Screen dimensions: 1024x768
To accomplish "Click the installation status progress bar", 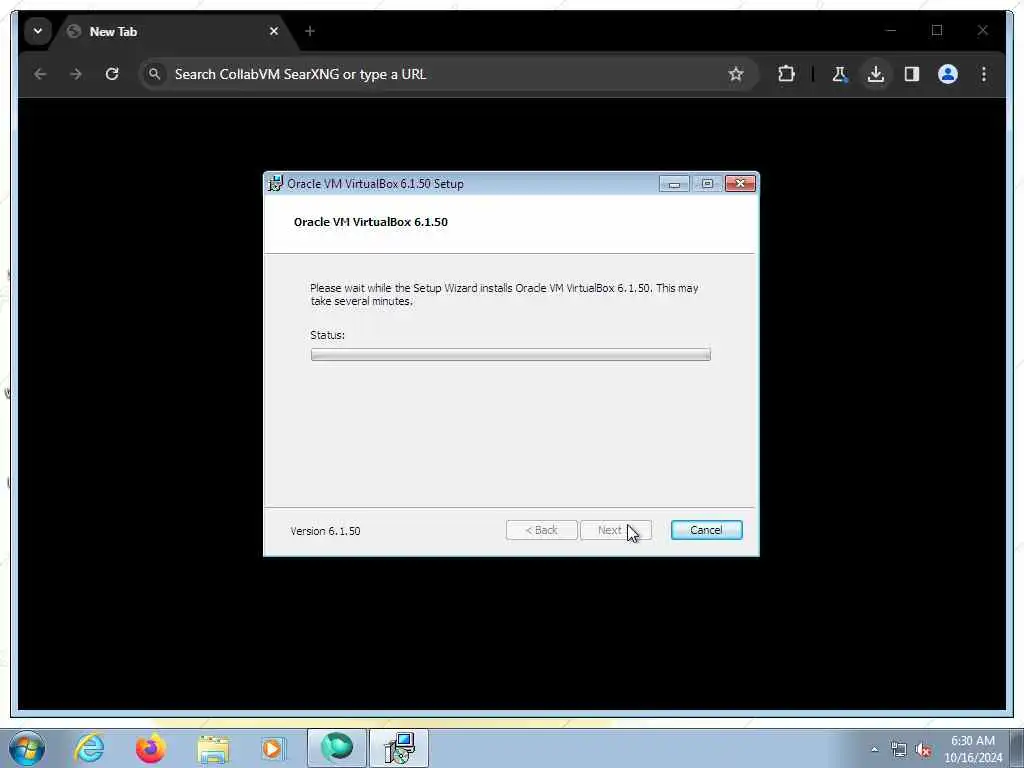I will pyautogui.click(x=511, y=355).
